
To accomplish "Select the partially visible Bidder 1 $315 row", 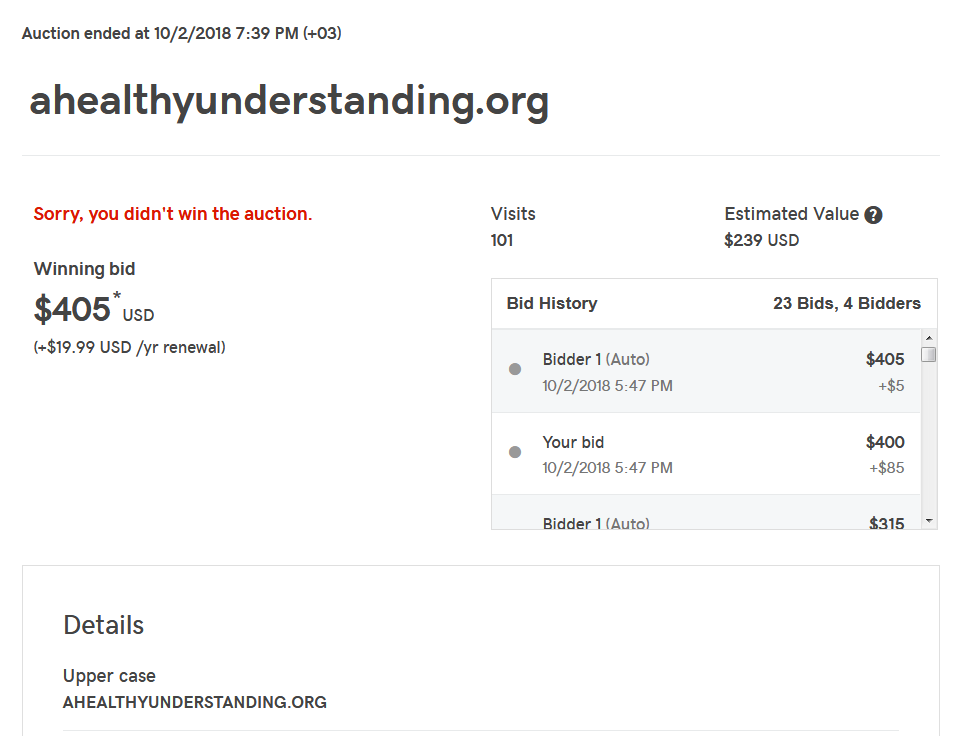I will click(706, 512).
